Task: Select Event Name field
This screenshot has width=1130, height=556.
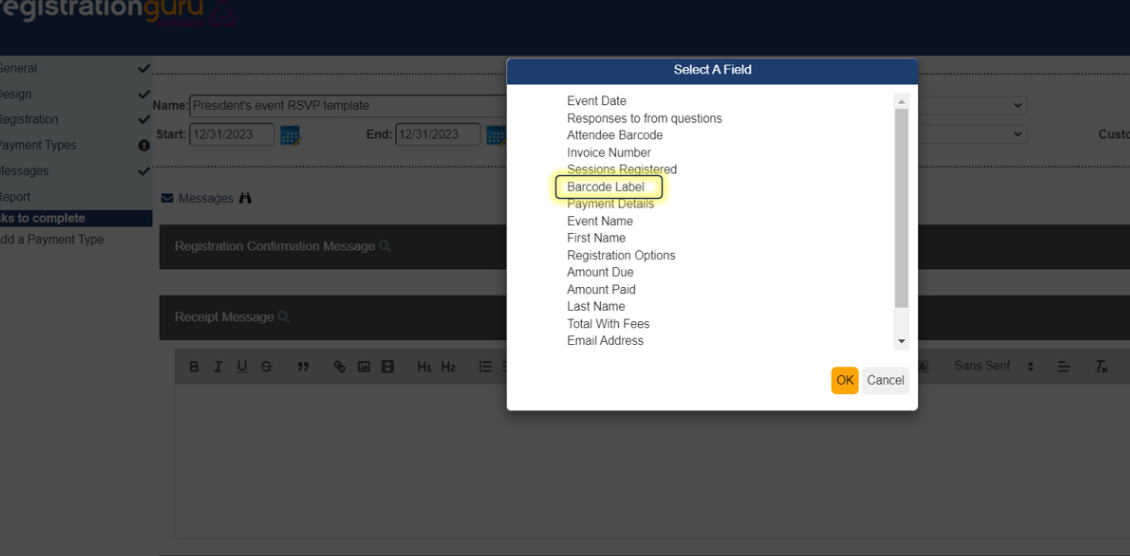Action: click(600, 221)
